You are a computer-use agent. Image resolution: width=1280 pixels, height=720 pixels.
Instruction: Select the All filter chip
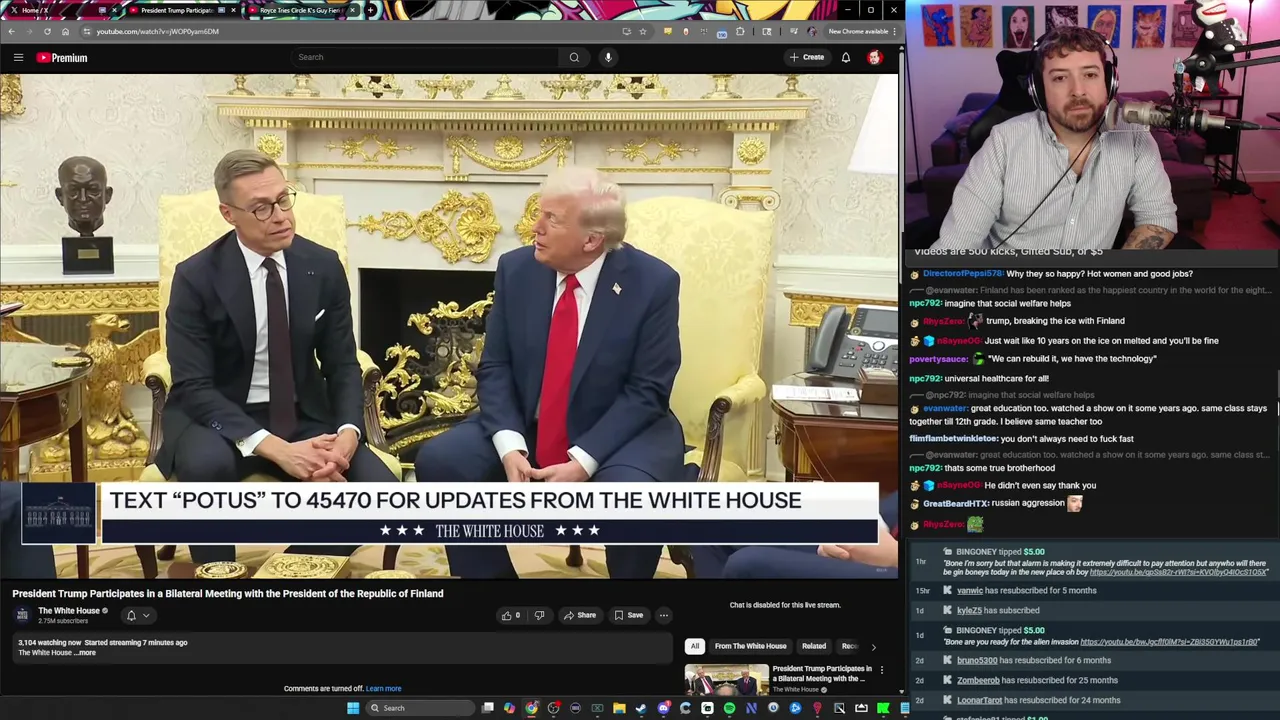pyautogui.click(x=695, y=646)
